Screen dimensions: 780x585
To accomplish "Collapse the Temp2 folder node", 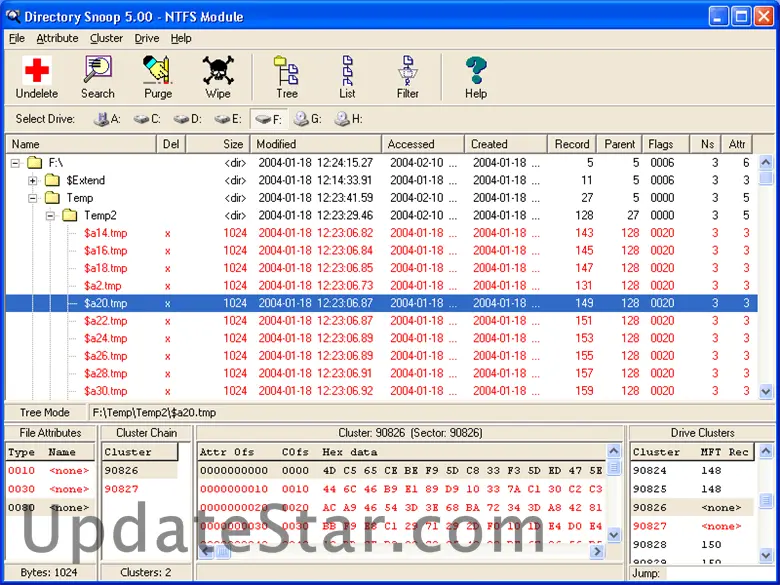I will (x=50, y=216).
